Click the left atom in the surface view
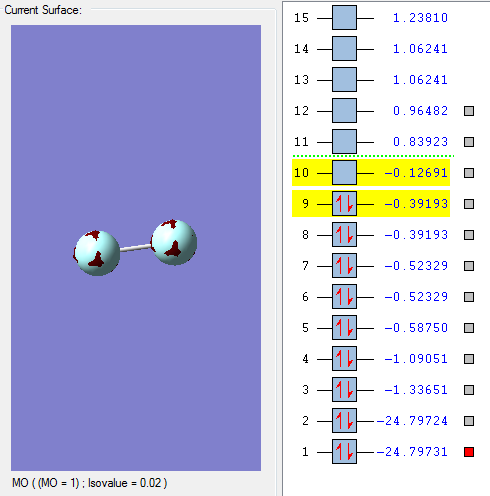490x496 pixels. point(96,253)
